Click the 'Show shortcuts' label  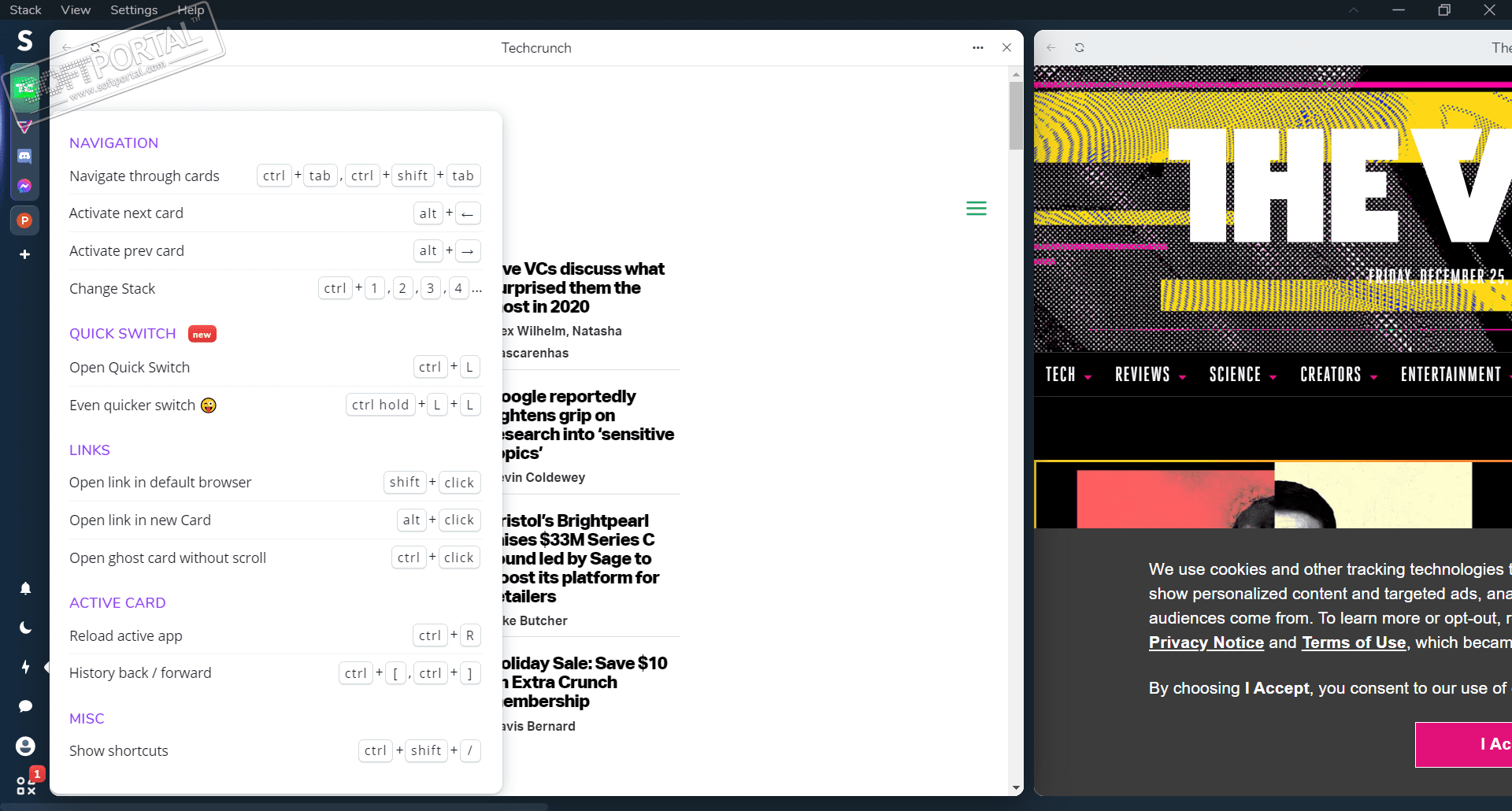[119, 751]
